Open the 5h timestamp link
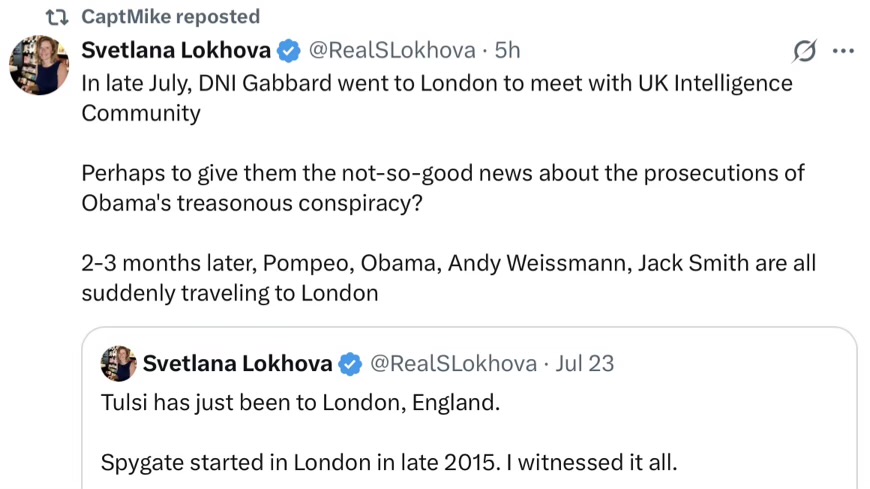This screenshot has width=870, height=489. tap(508, 50)
